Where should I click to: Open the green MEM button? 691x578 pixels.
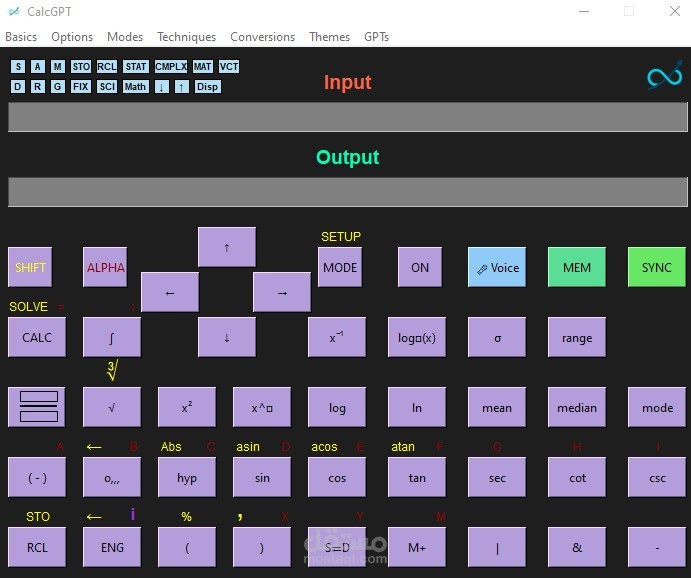(577, 267)
